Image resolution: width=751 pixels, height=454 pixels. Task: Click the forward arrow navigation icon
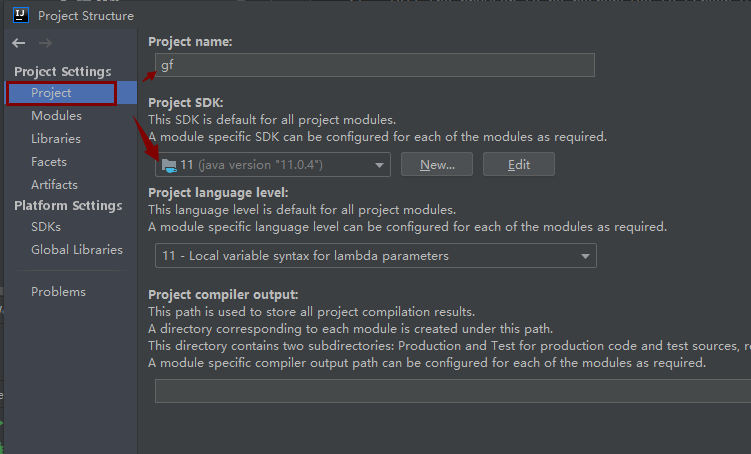coord(46,43)
